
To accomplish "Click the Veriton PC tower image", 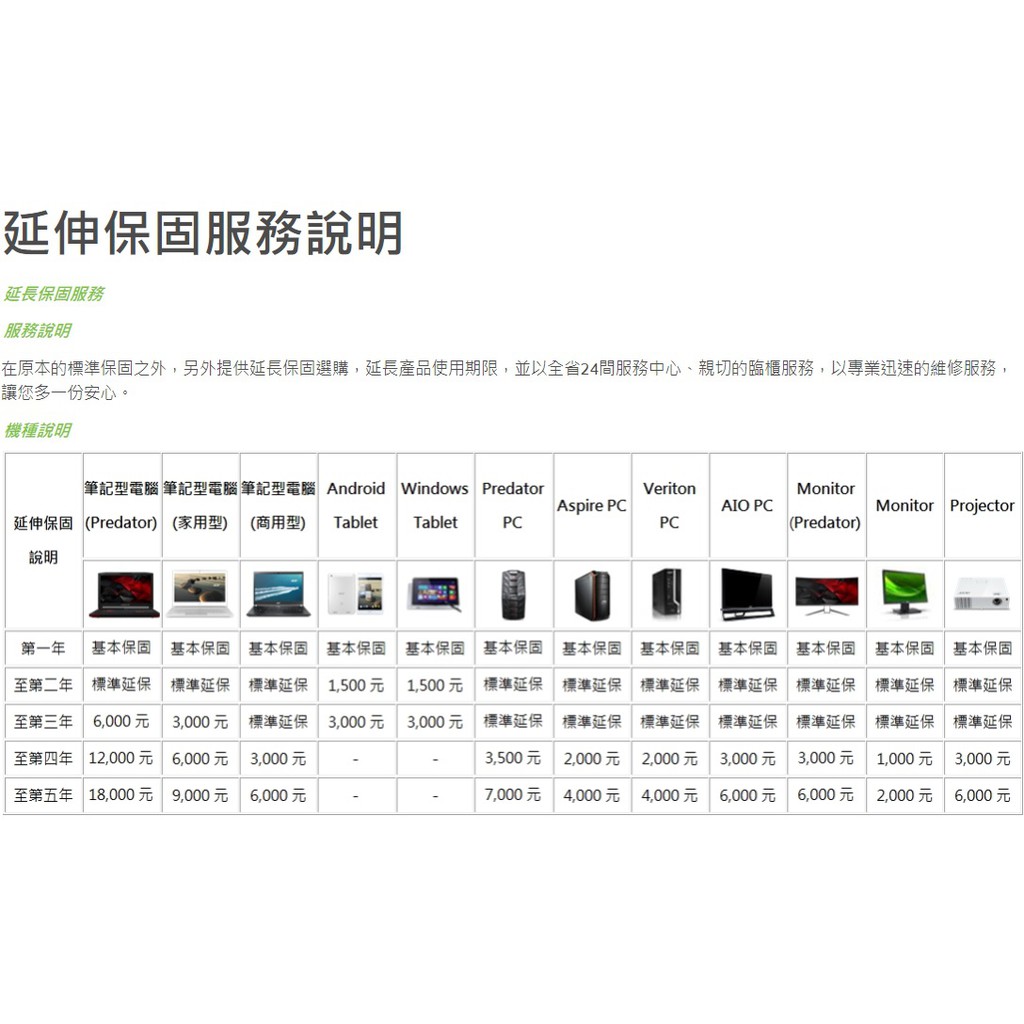I will pos(669,593).
